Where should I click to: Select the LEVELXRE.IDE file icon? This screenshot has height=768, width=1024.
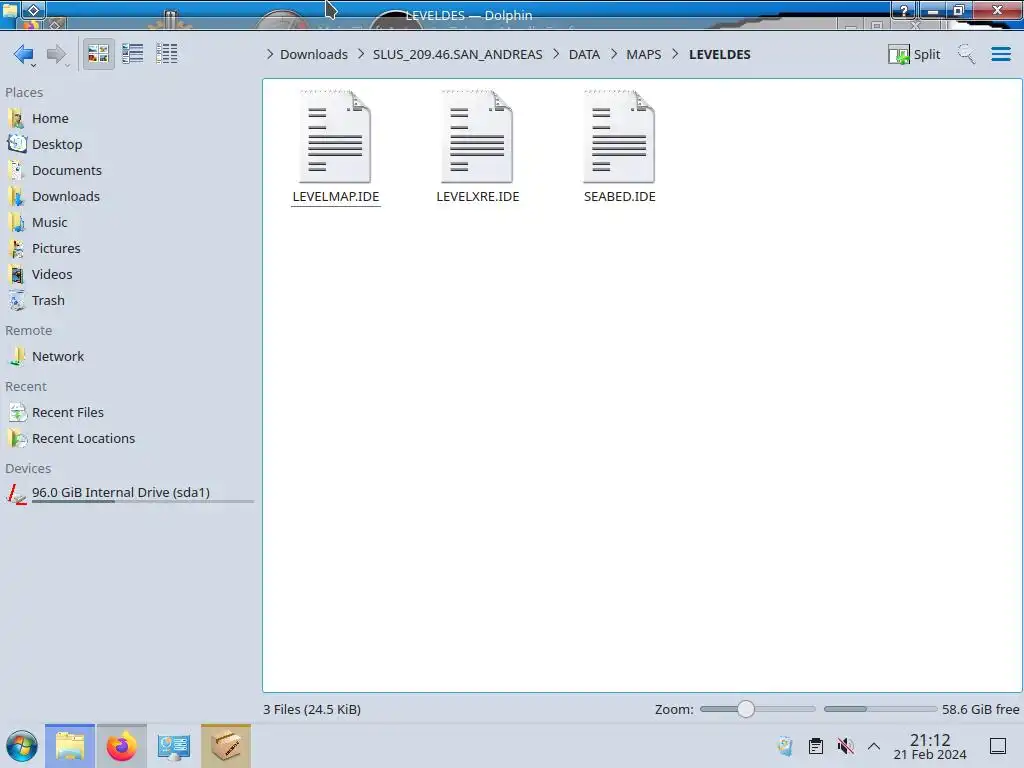tap(477, 136)
